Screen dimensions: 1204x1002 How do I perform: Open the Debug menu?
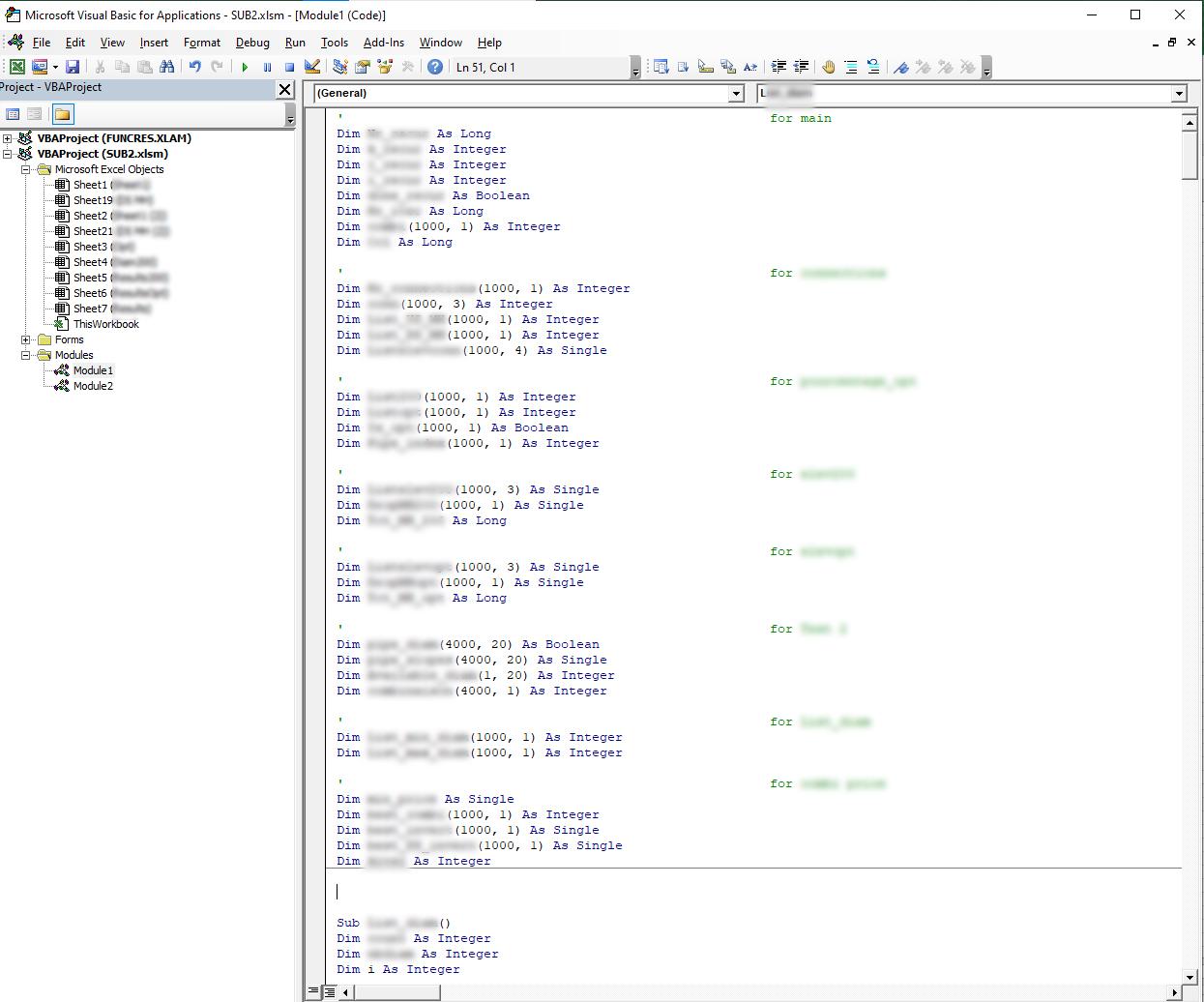[252, 43]
